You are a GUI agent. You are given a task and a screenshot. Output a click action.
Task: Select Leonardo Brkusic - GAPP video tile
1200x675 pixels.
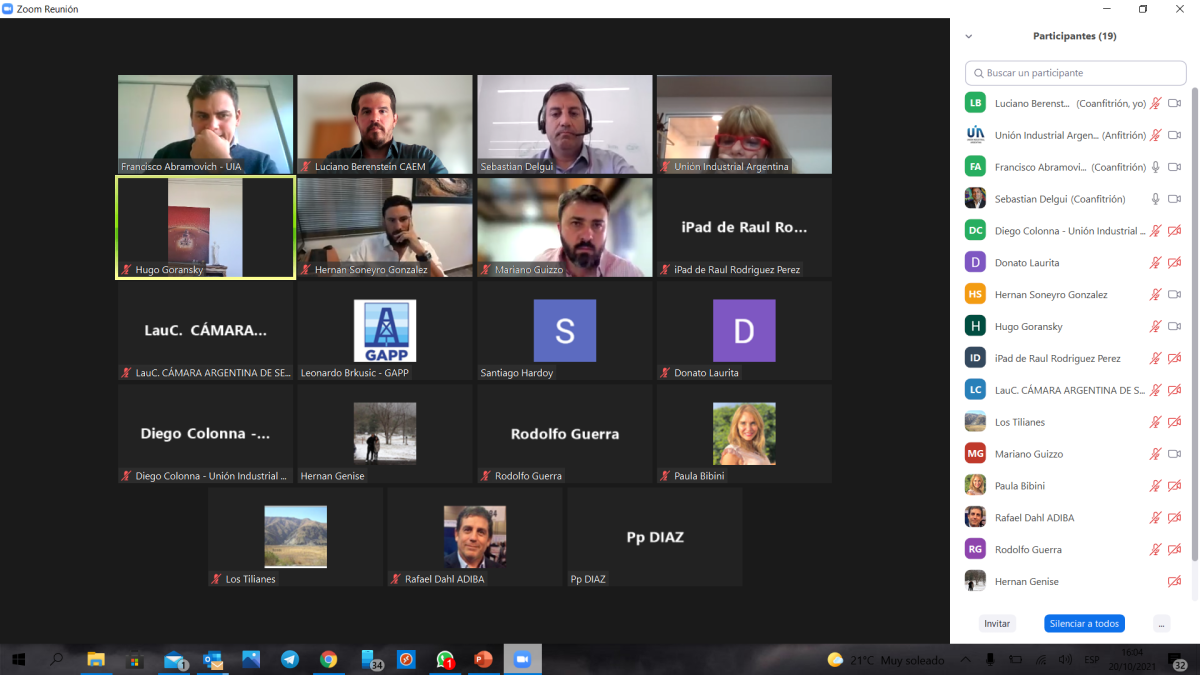pos(385,331)
